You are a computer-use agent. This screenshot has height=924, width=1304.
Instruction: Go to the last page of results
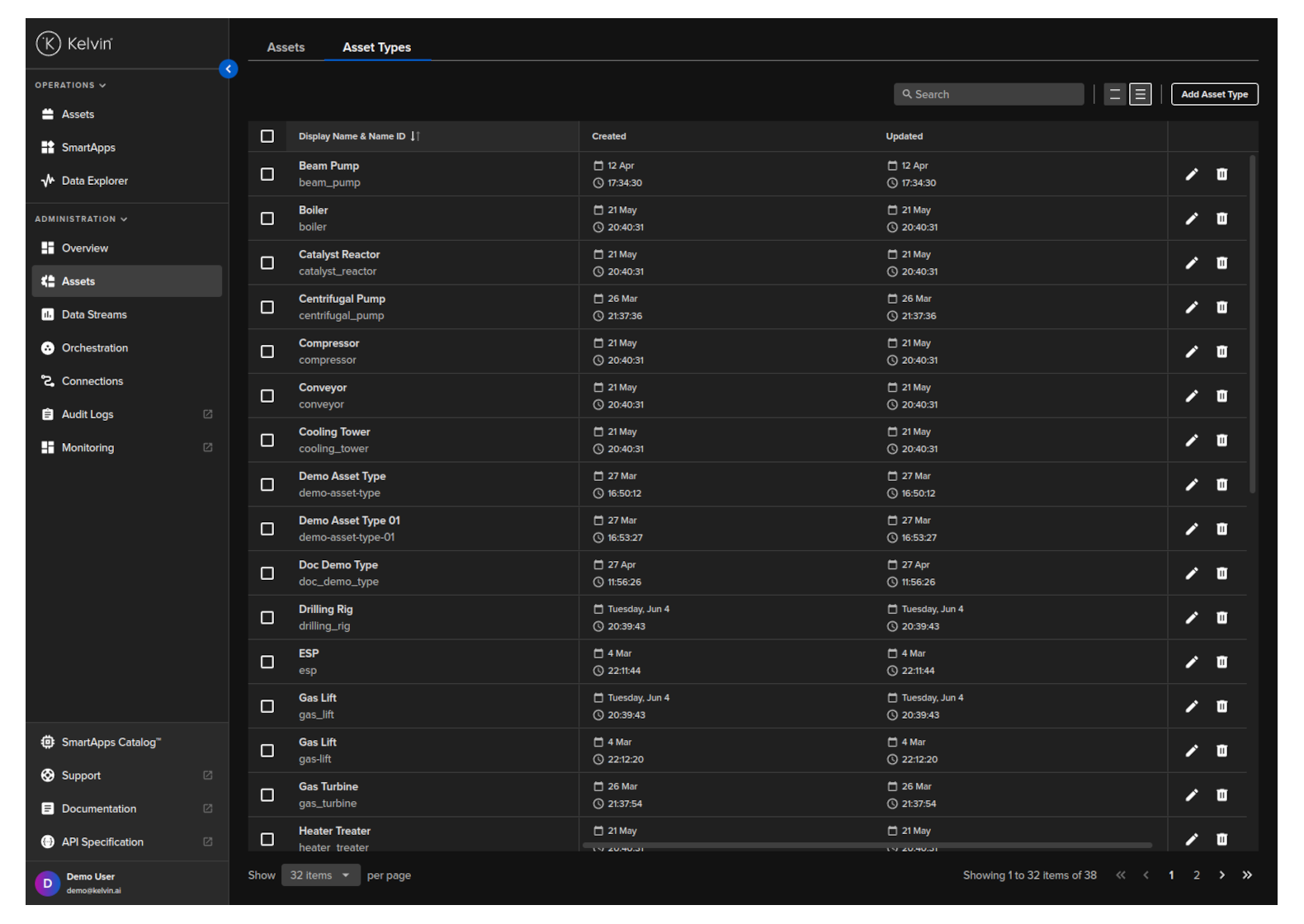(1247, 875)
